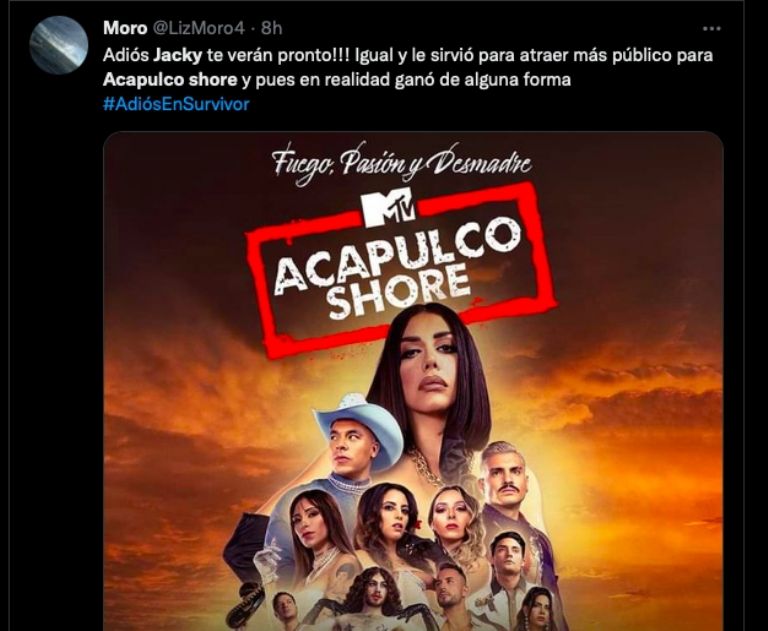Open Moro's profile avatar picture
The height and width of the screenshot is (631, 768).
click(x=59, y=45)
